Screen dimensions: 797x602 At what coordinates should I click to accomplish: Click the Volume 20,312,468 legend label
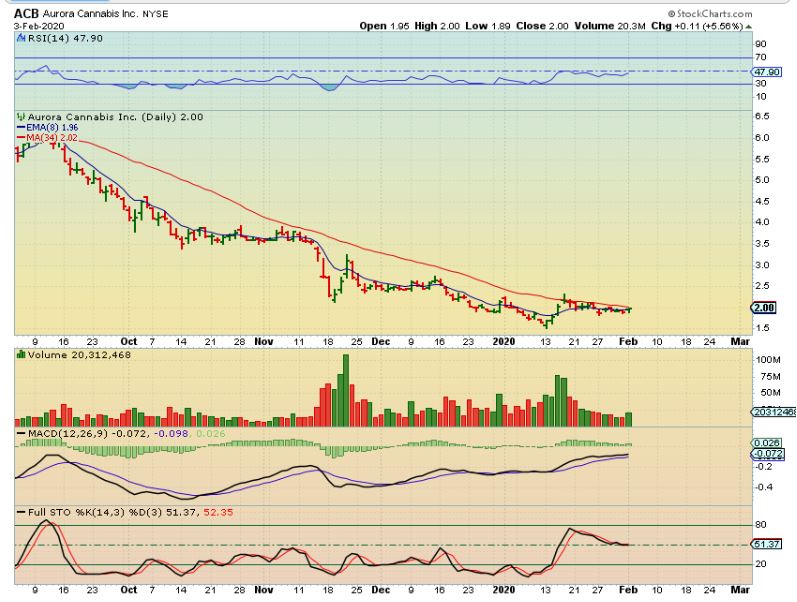(x=79, y=354)
